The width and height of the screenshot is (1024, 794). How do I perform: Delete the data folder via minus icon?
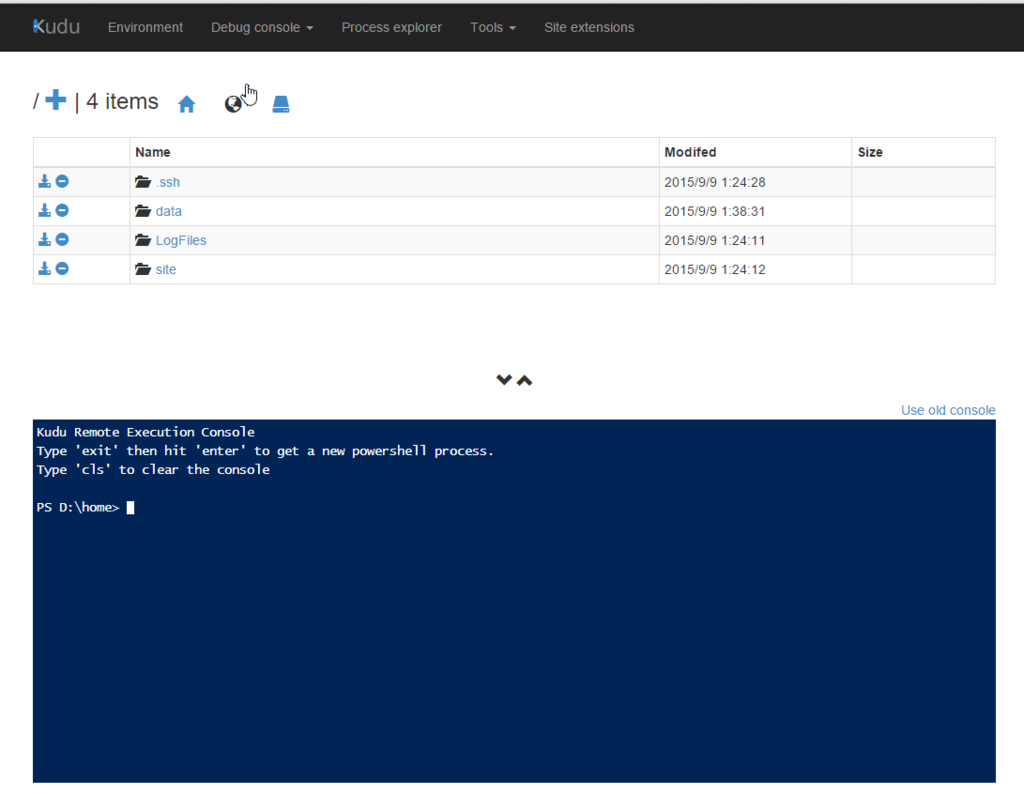click(61, 211)
